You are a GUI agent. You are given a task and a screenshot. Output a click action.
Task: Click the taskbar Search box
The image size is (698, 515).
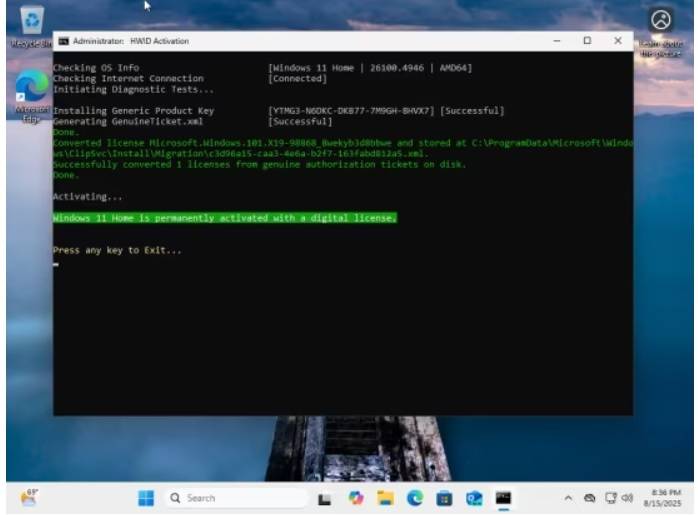pos(237,498)
